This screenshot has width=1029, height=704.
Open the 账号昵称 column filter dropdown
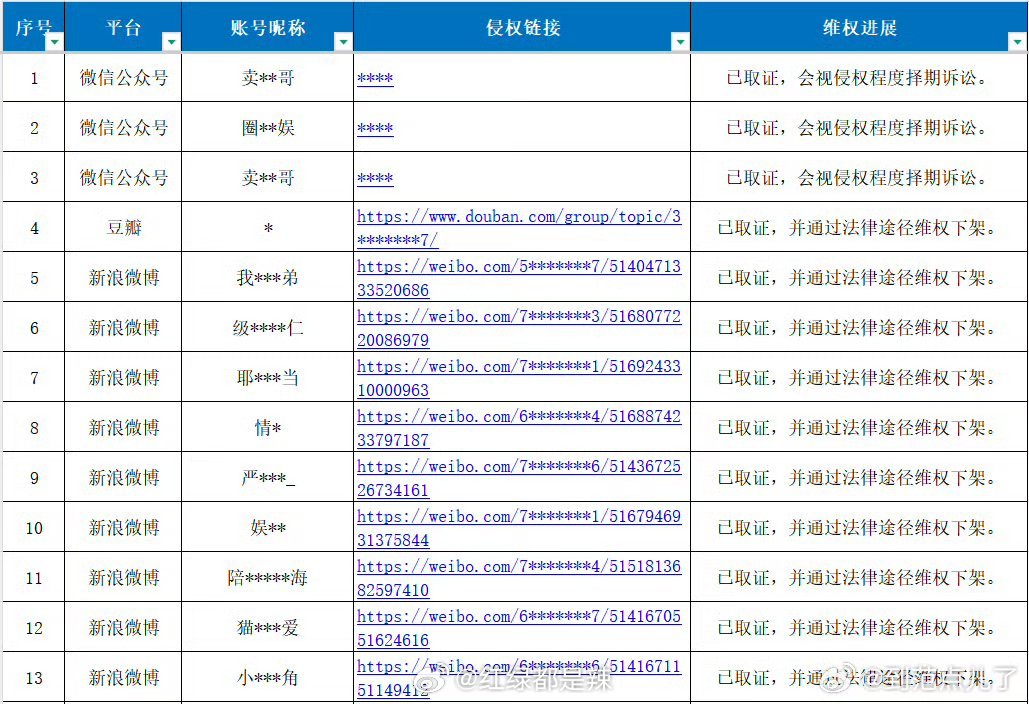[x=343, y=42]
